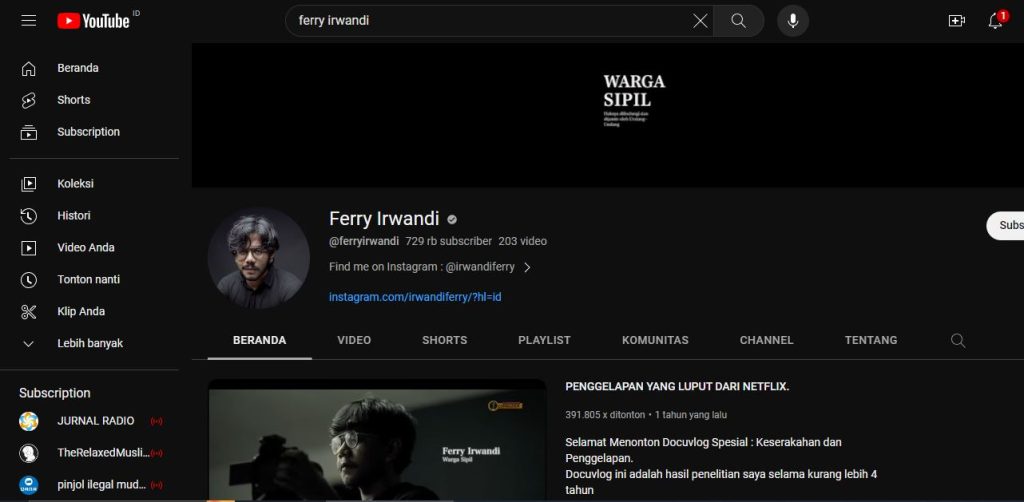Expand Lebih banyak in sidebar
1024x502 pixels.
point(89,344)
